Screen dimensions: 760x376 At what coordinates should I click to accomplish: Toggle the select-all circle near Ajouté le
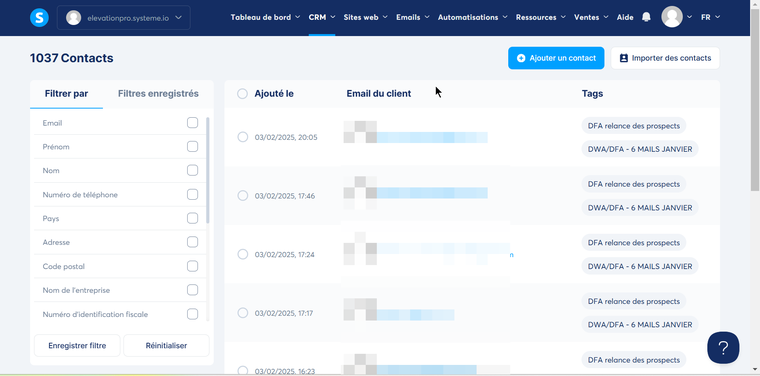[243, 94]
